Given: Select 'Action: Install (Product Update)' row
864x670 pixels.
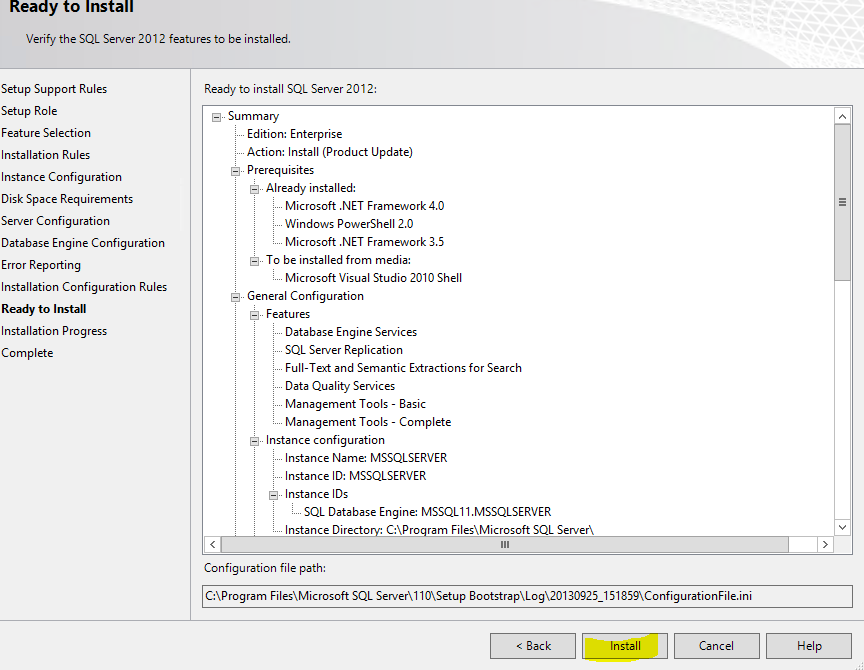Looking at the screenshot, I should pos(330,152).
